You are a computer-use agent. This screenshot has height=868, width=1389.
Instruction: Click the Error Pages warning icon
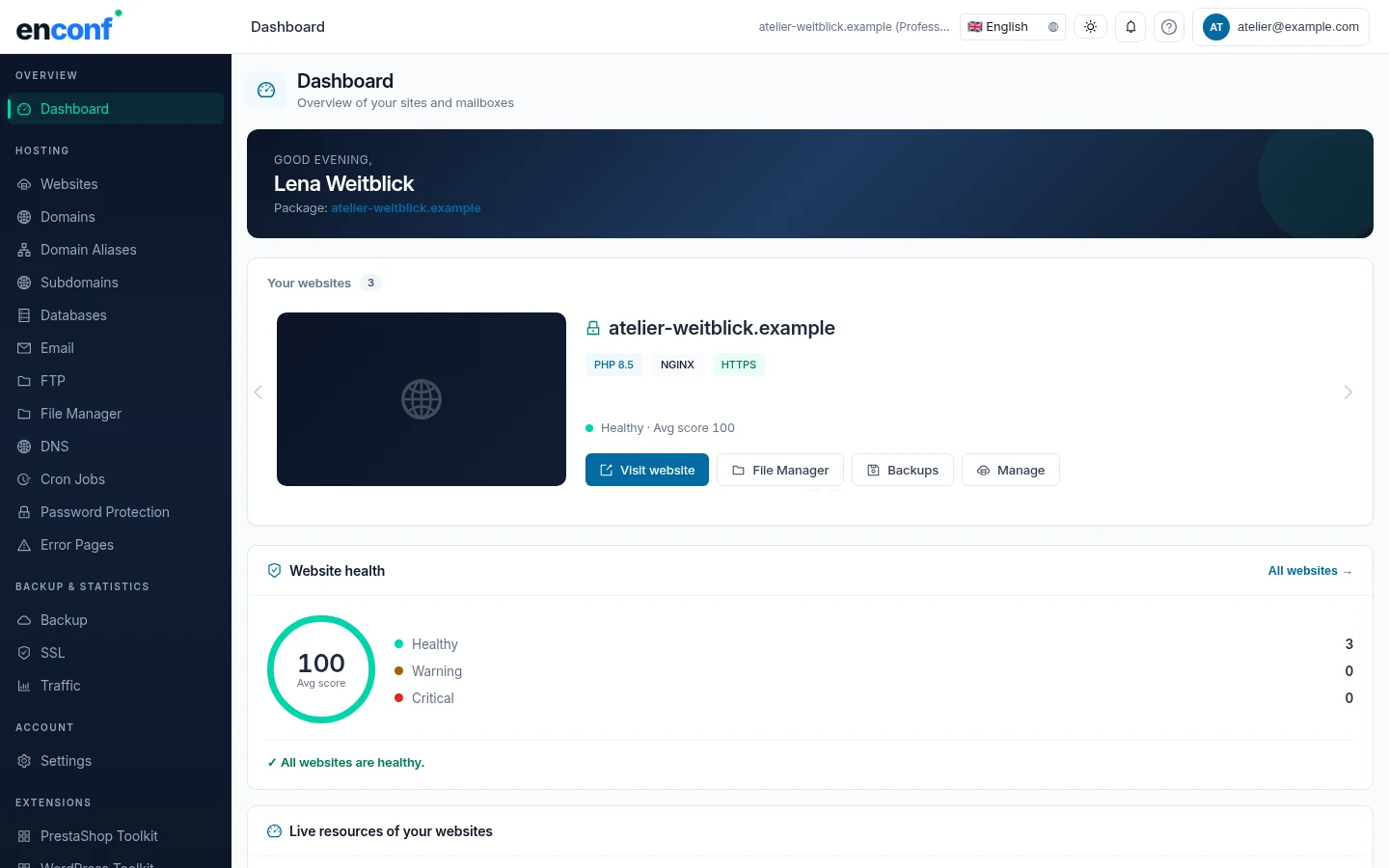click(x=24, y=545)
